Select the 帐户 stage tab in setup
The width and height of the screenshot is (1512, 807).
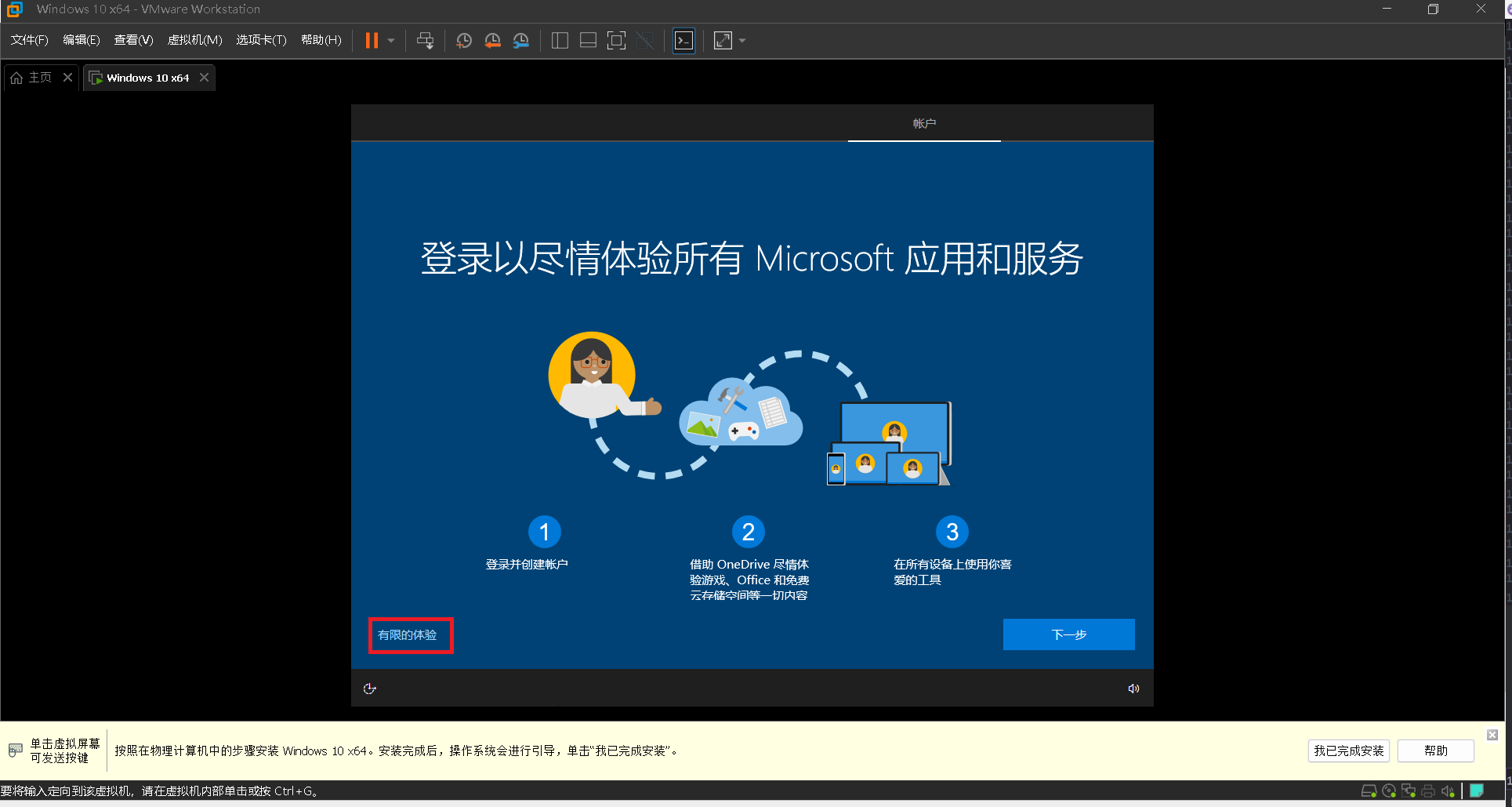pos(924,123)
